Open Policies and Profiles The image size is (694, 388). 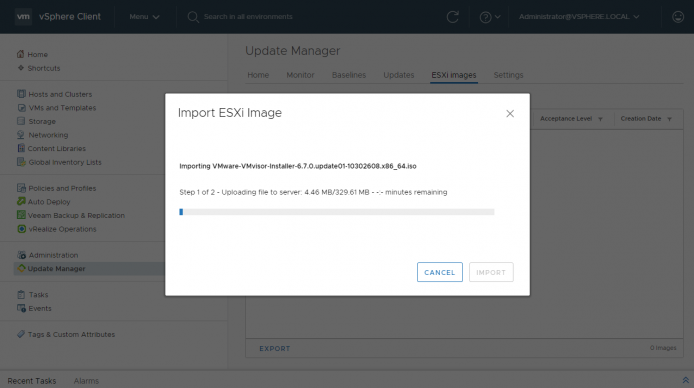click(62, 188)
